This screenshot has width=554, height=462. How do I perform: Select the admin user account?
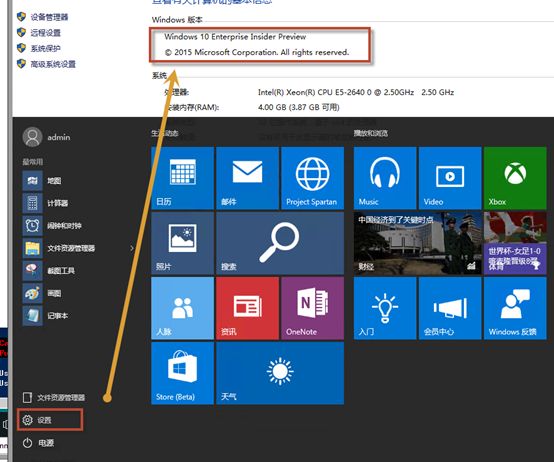46,137
